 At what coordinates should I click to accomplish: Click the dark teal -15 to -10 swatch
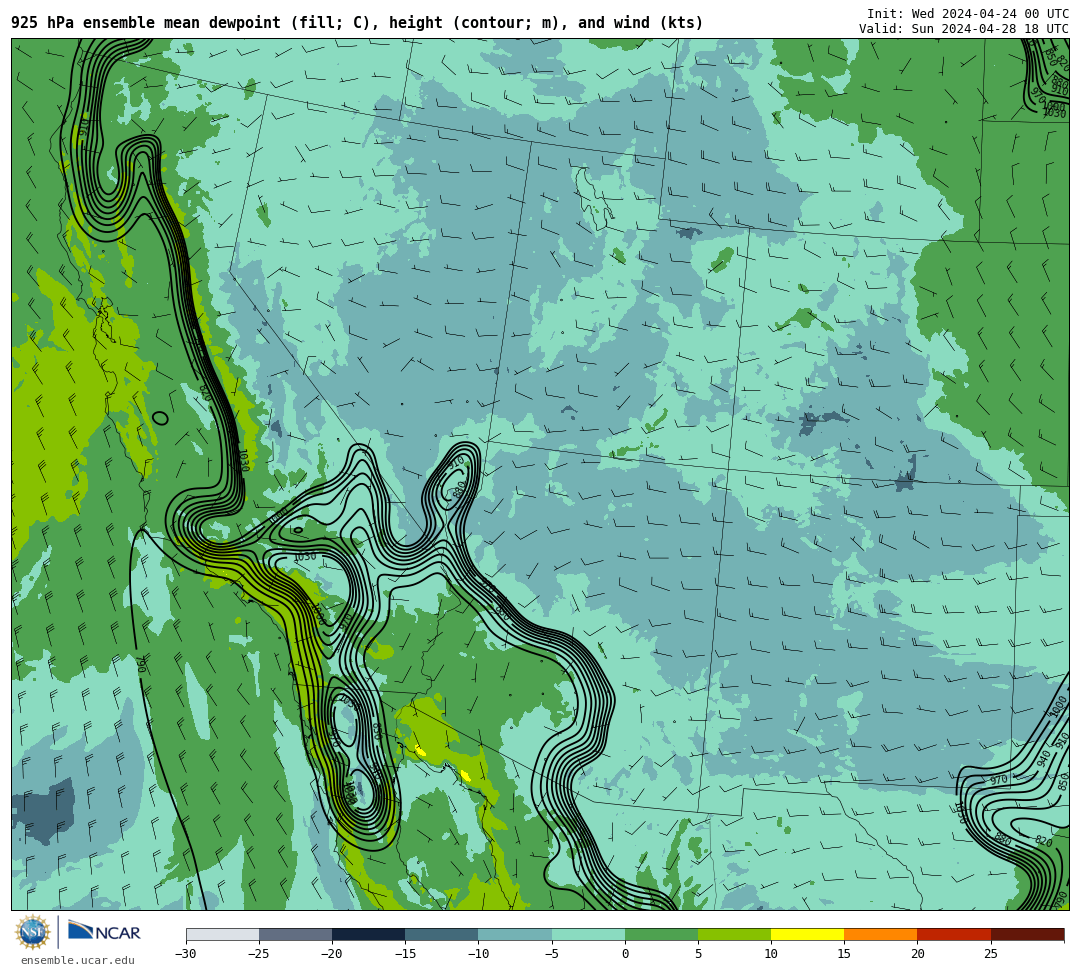pyautogui.click(x=442, y=934)
